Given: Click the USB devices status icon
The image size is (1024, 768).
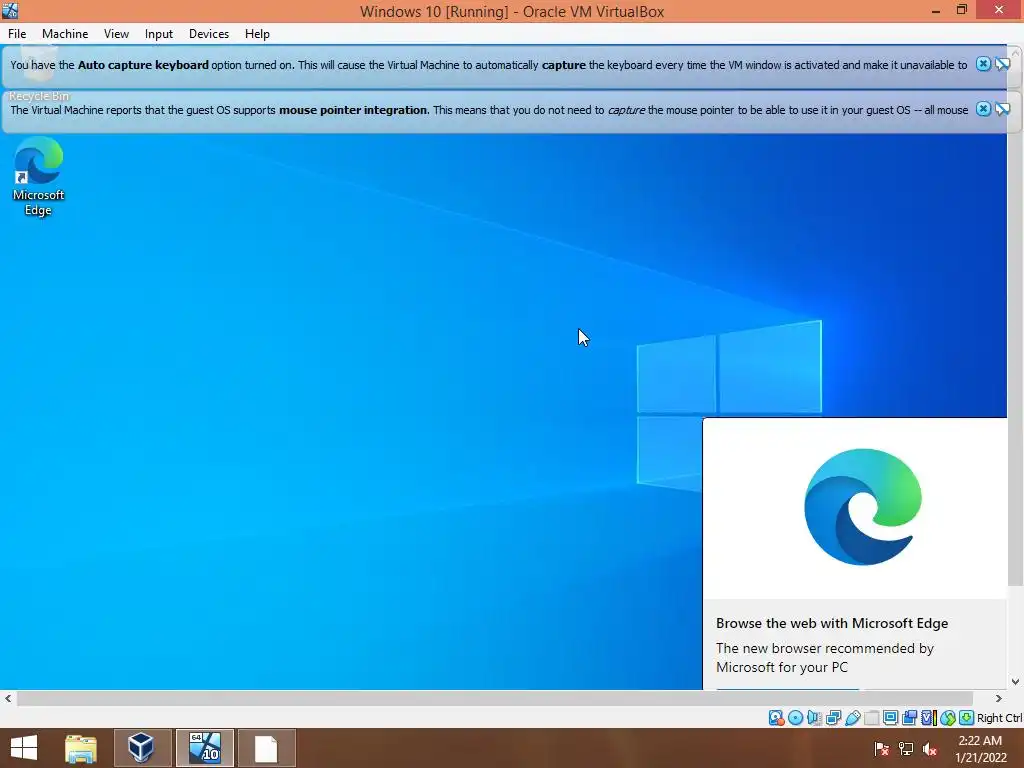Looking at the screenshot, I should [x=852, y=718].
